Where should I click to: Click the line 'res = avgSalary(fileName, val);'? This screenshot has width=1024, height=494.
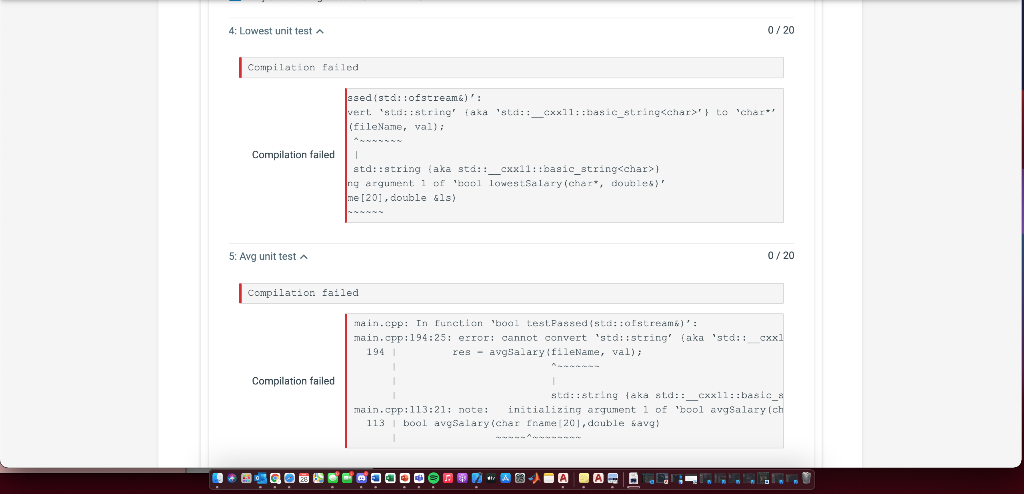point(547,352)
